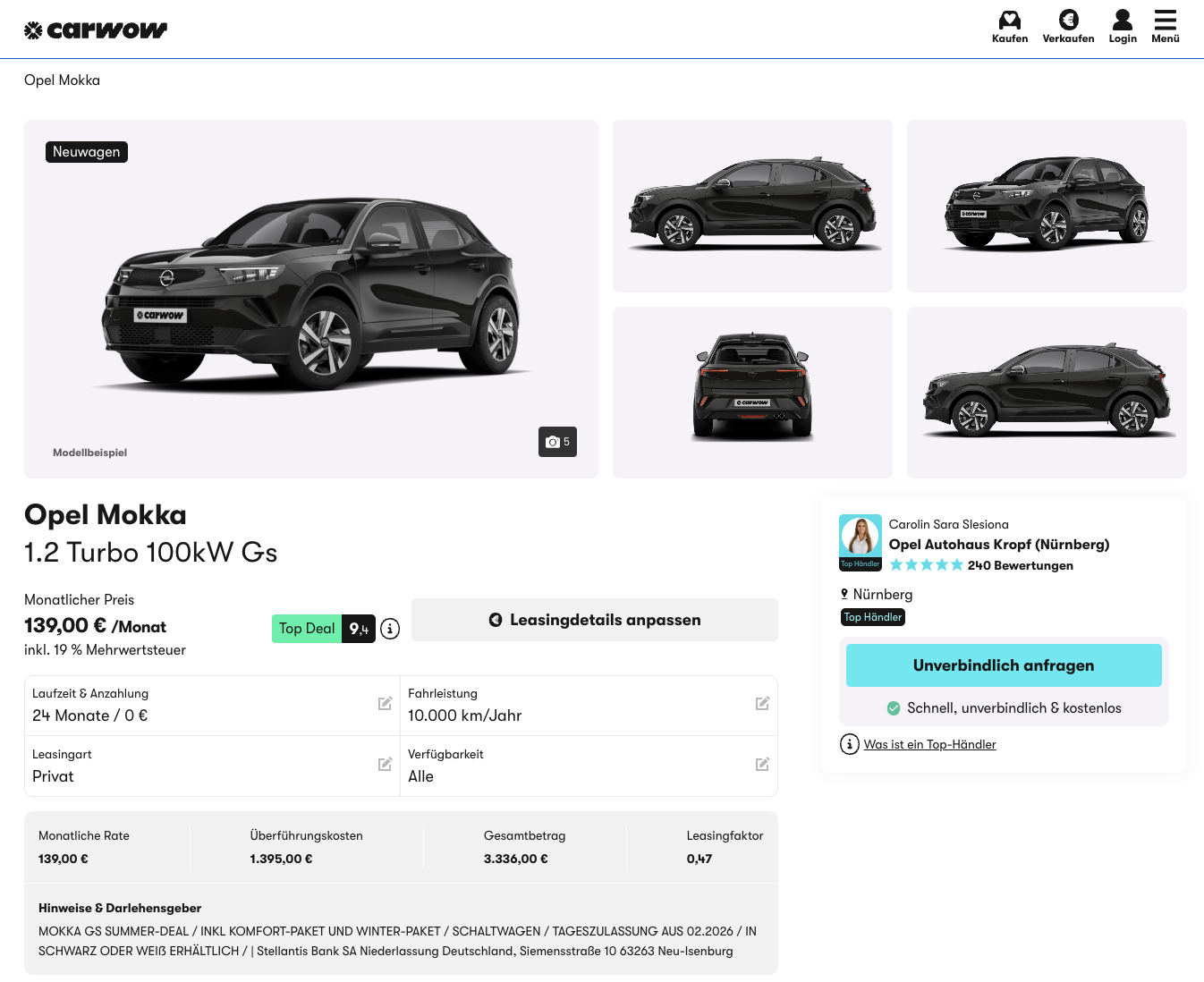Open the Menü hamburger icon

point(1165,20)
